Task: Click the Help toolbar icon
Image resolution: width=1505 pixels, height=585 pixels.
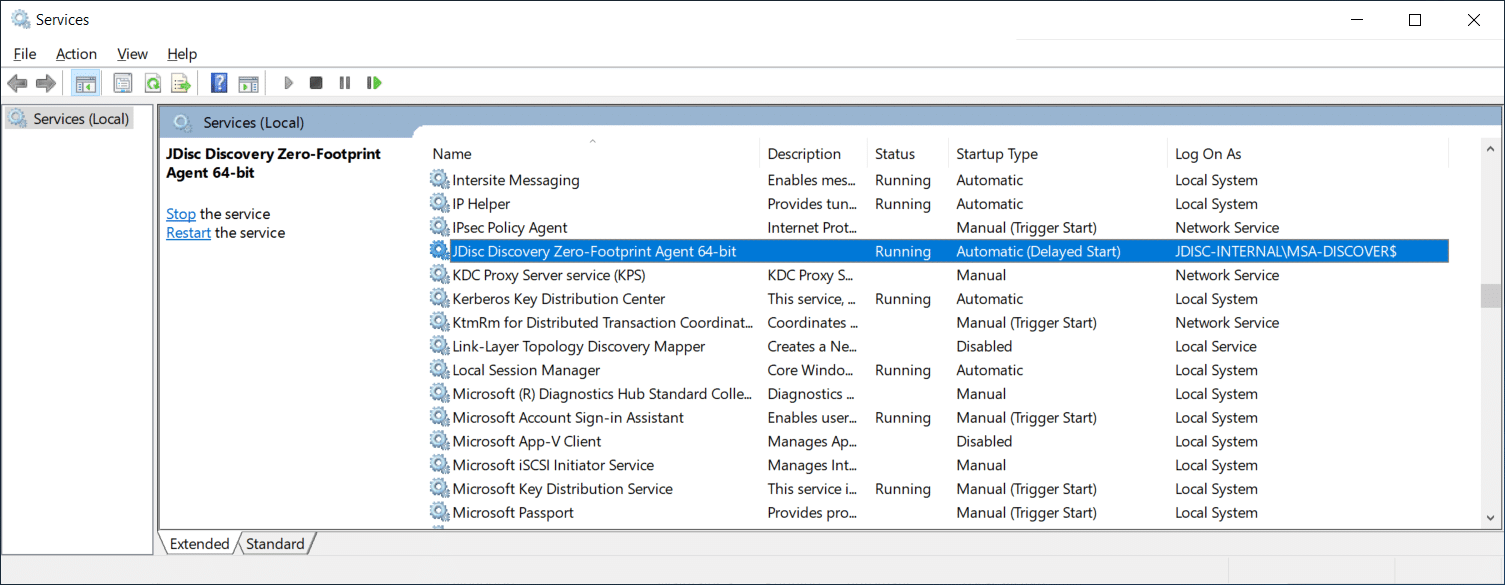Action: coord(218,82)
